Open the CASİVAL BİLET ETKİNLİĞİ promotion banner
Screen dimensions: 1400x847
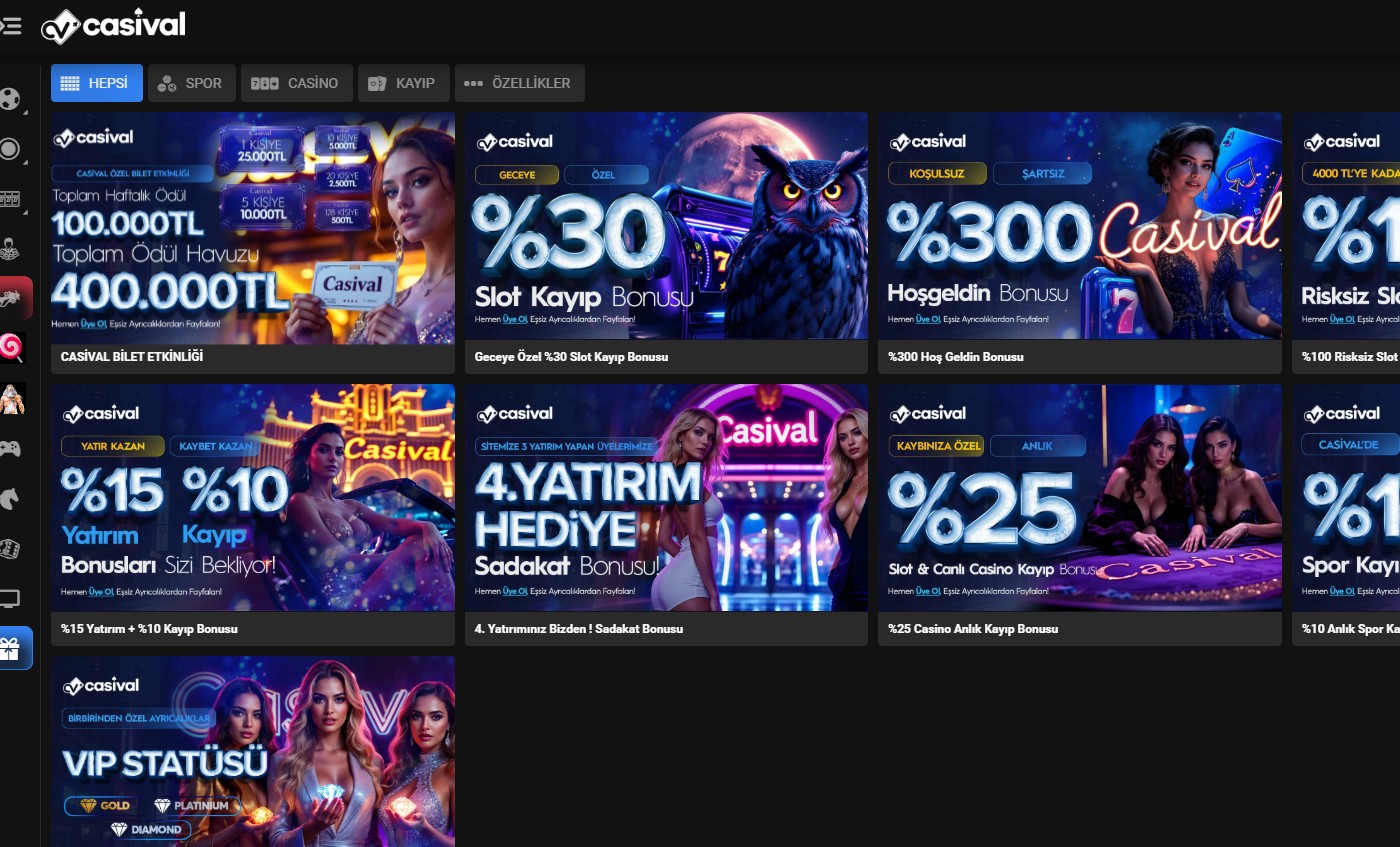pos(253,227)
